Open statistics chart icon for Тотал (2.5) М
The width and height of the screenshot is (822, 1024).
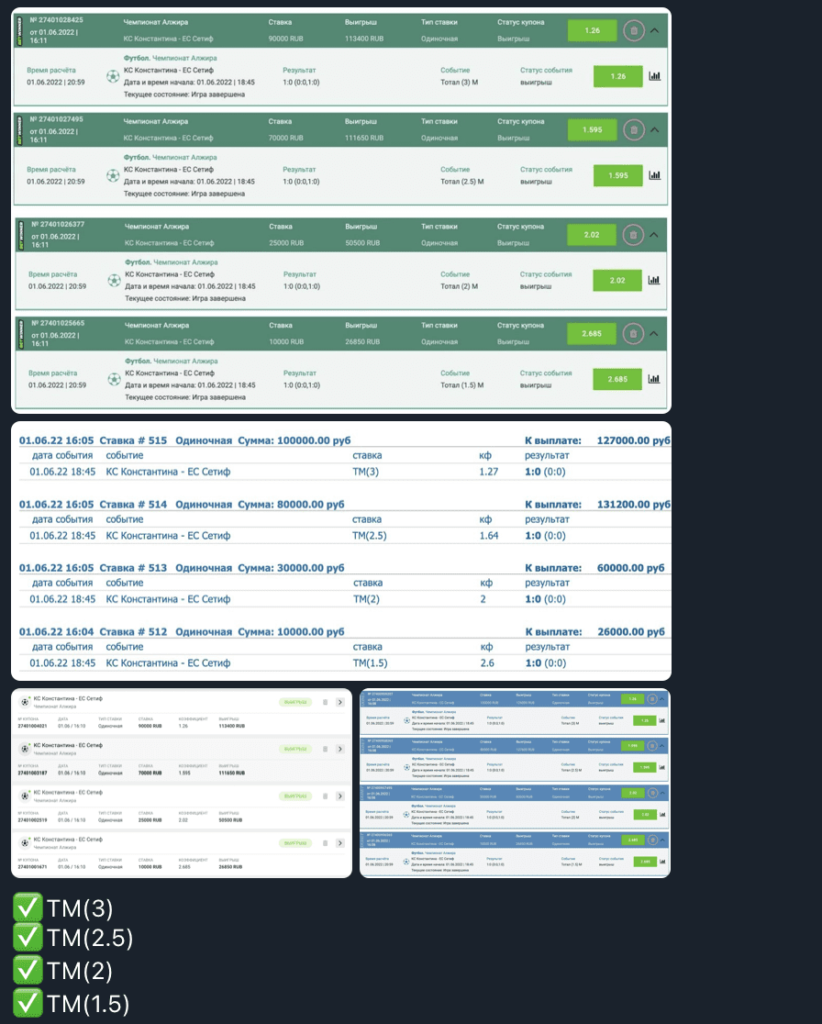point(655,175)
